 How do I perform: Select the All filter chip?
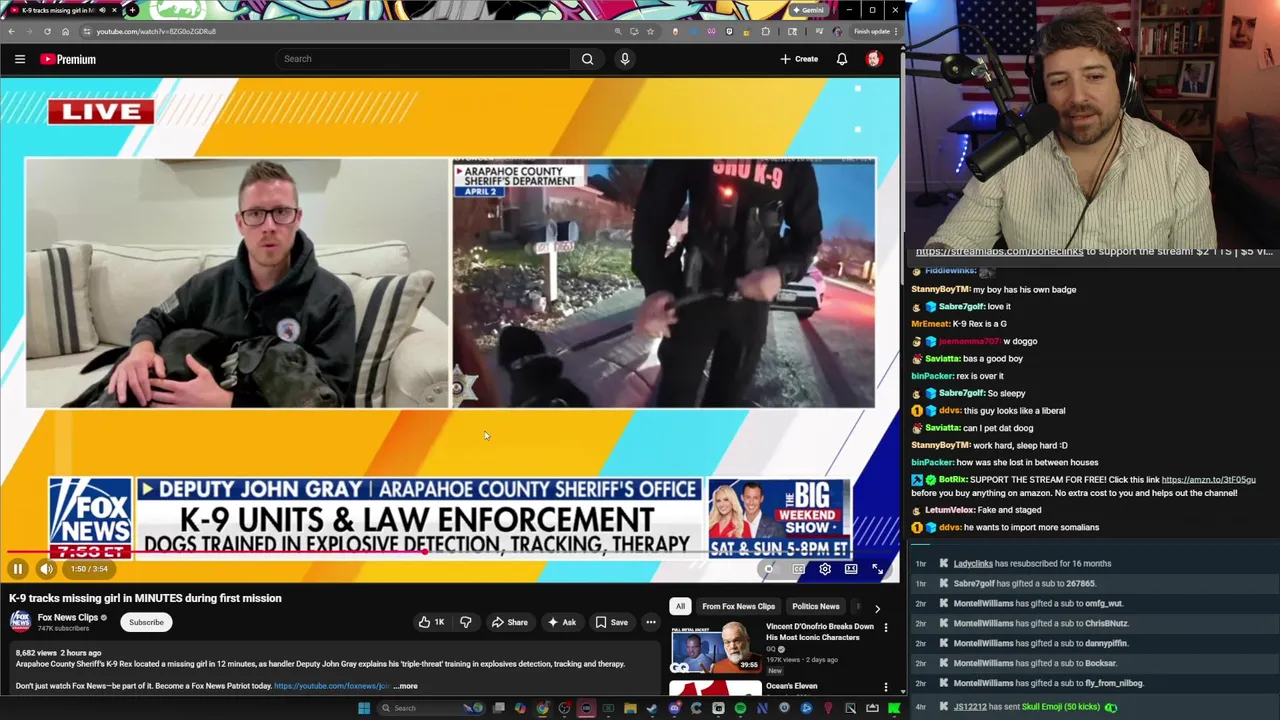680,606
